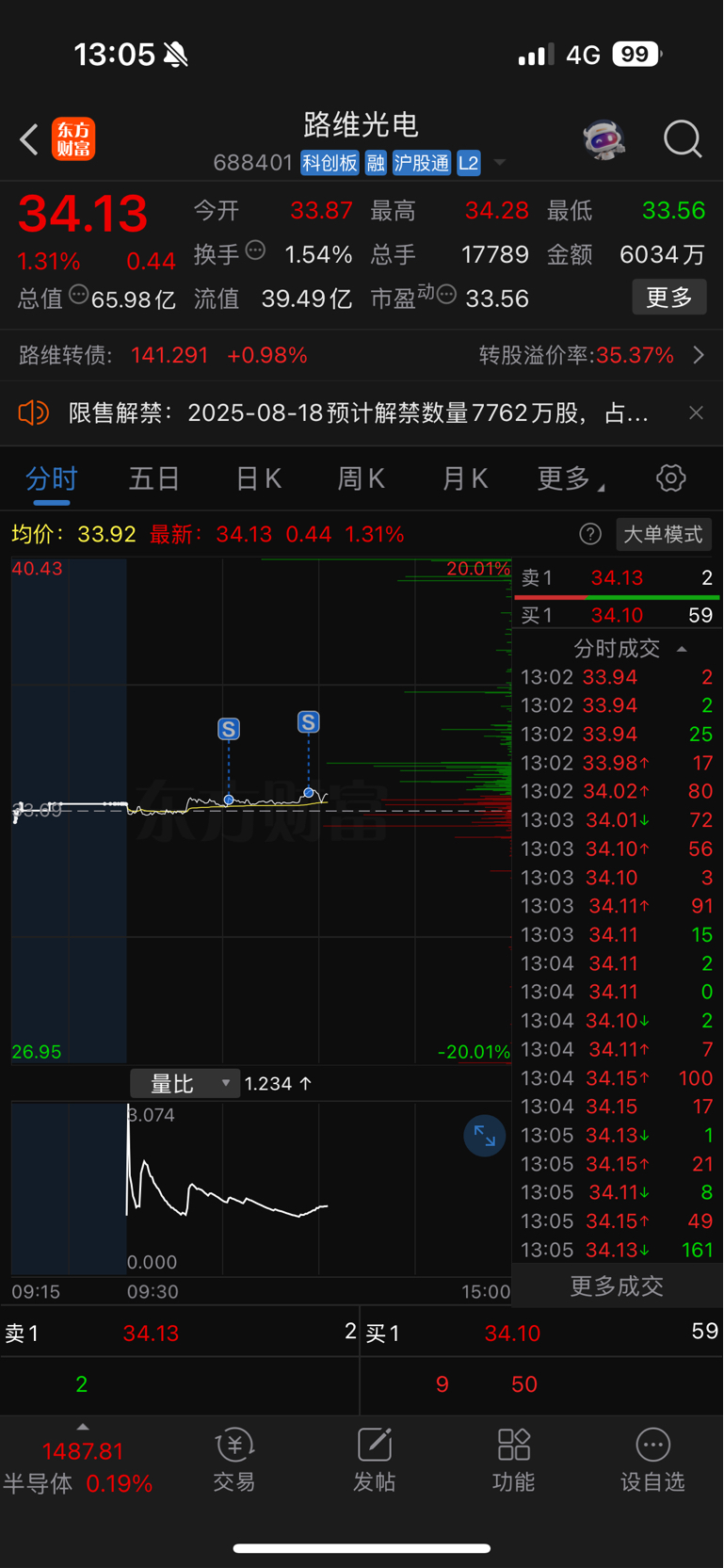Open the 总值 info icon
The height and width of the screenshot is (1568, 724).
tap(79, 295)
